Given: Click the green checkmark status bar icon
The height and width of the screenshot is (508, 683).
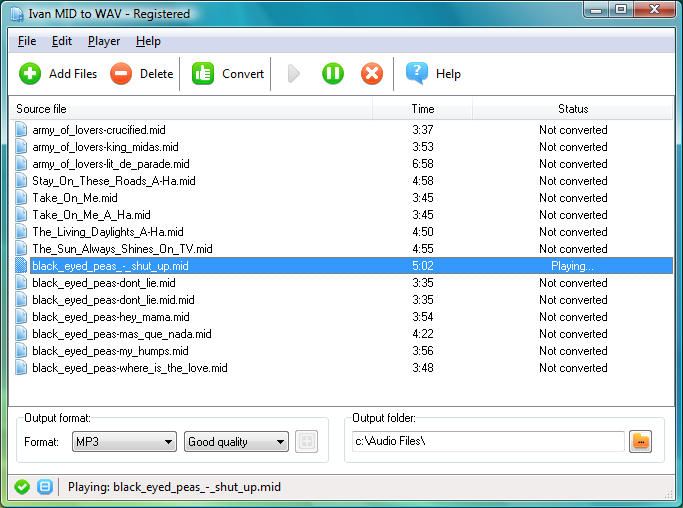Looking at the screenshot, I should (x=22, y=487).
